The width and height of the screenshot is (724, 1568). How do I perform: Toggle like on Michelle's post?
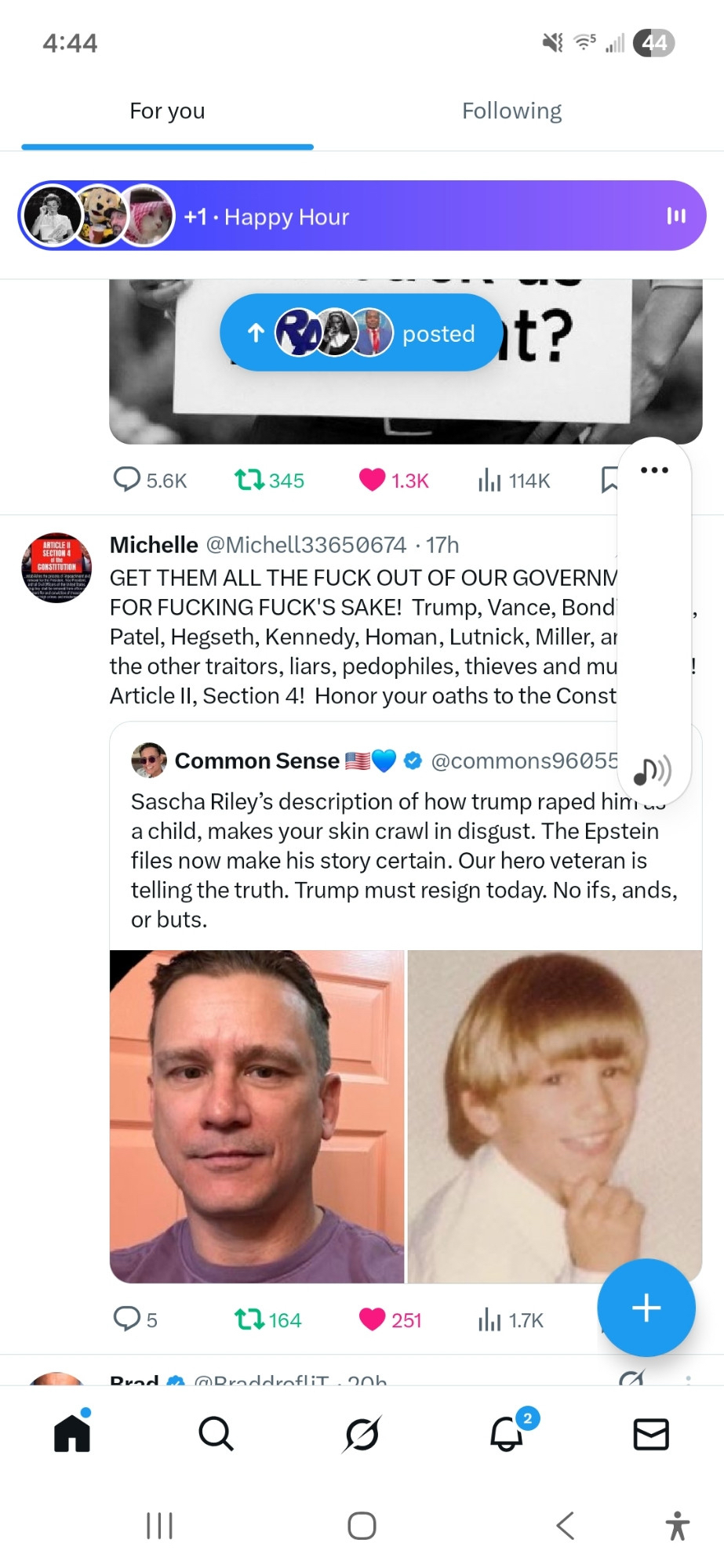tap(372, 1320)
